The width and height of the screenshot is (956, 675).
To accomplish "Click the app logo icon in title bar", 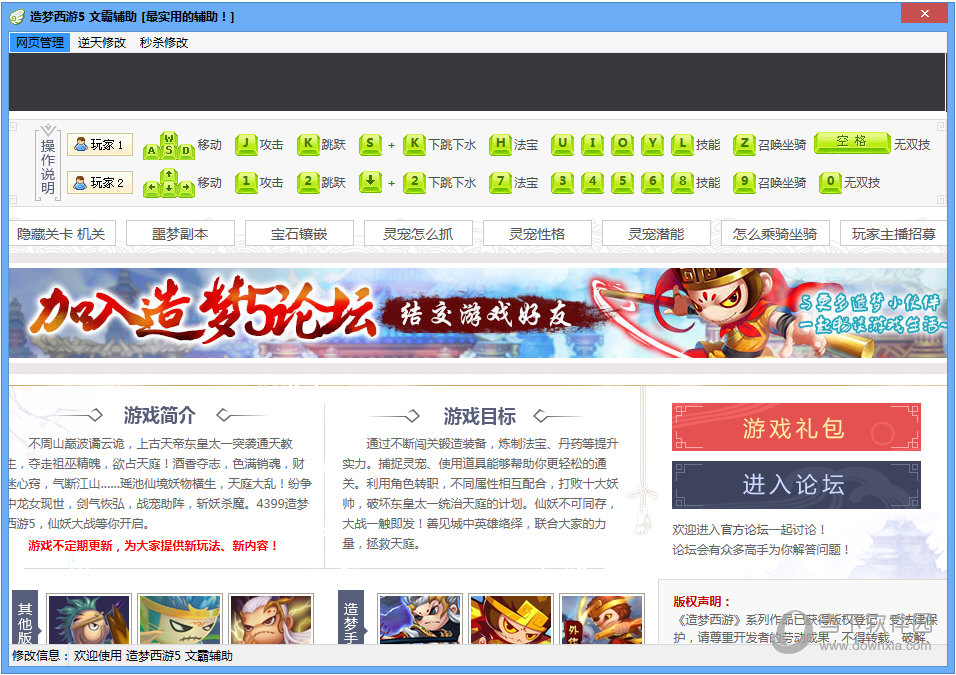I will coord(17,16).
